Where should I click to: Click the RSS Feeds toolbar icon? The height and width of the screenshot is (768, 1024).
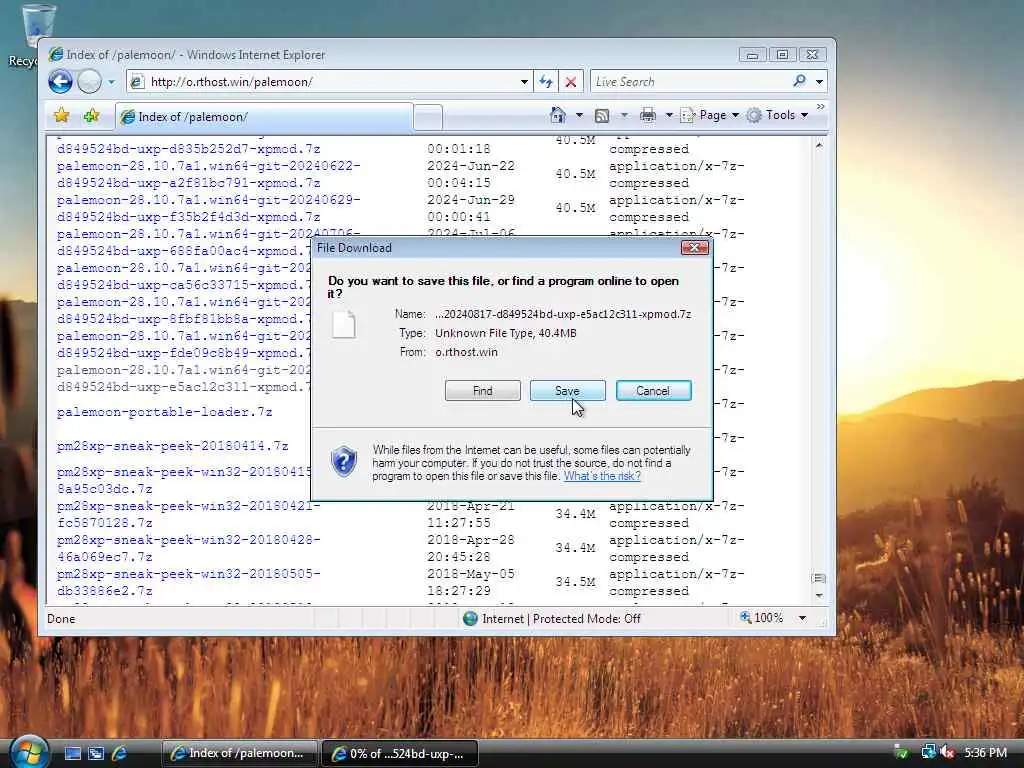(x=601, y=116)
